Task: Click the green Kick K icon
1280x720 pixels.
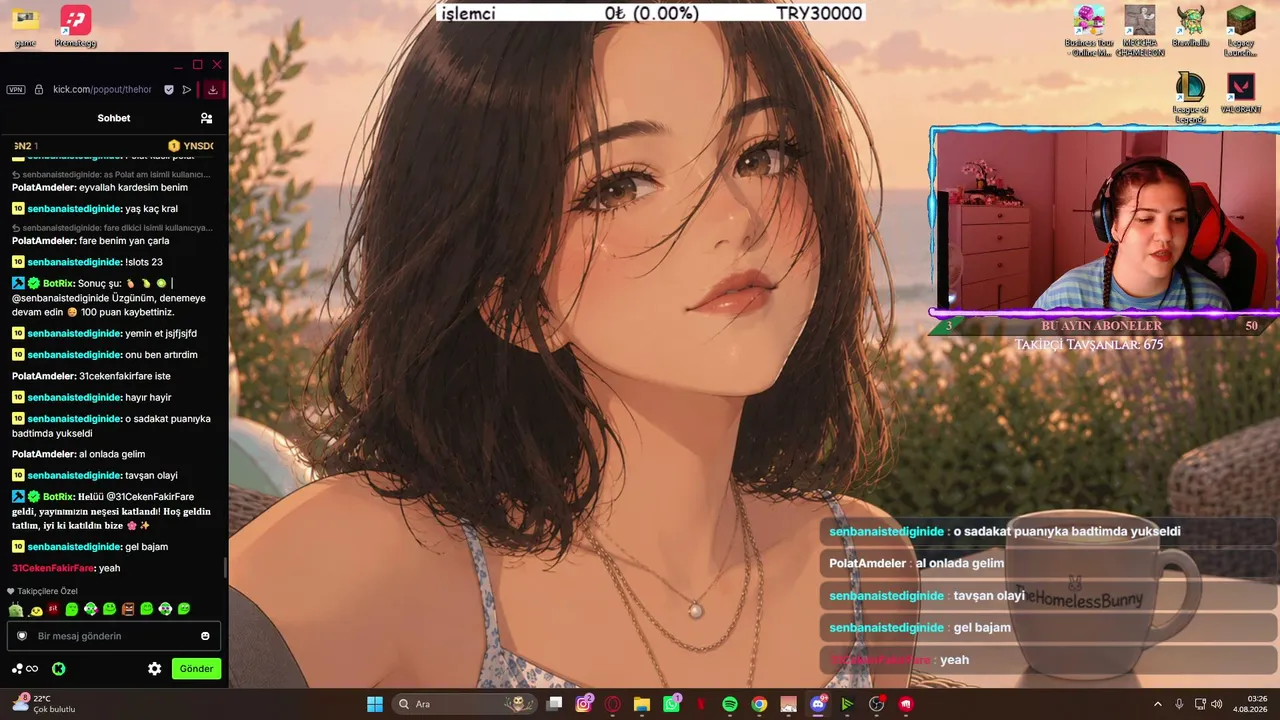Action: (59, 669)
